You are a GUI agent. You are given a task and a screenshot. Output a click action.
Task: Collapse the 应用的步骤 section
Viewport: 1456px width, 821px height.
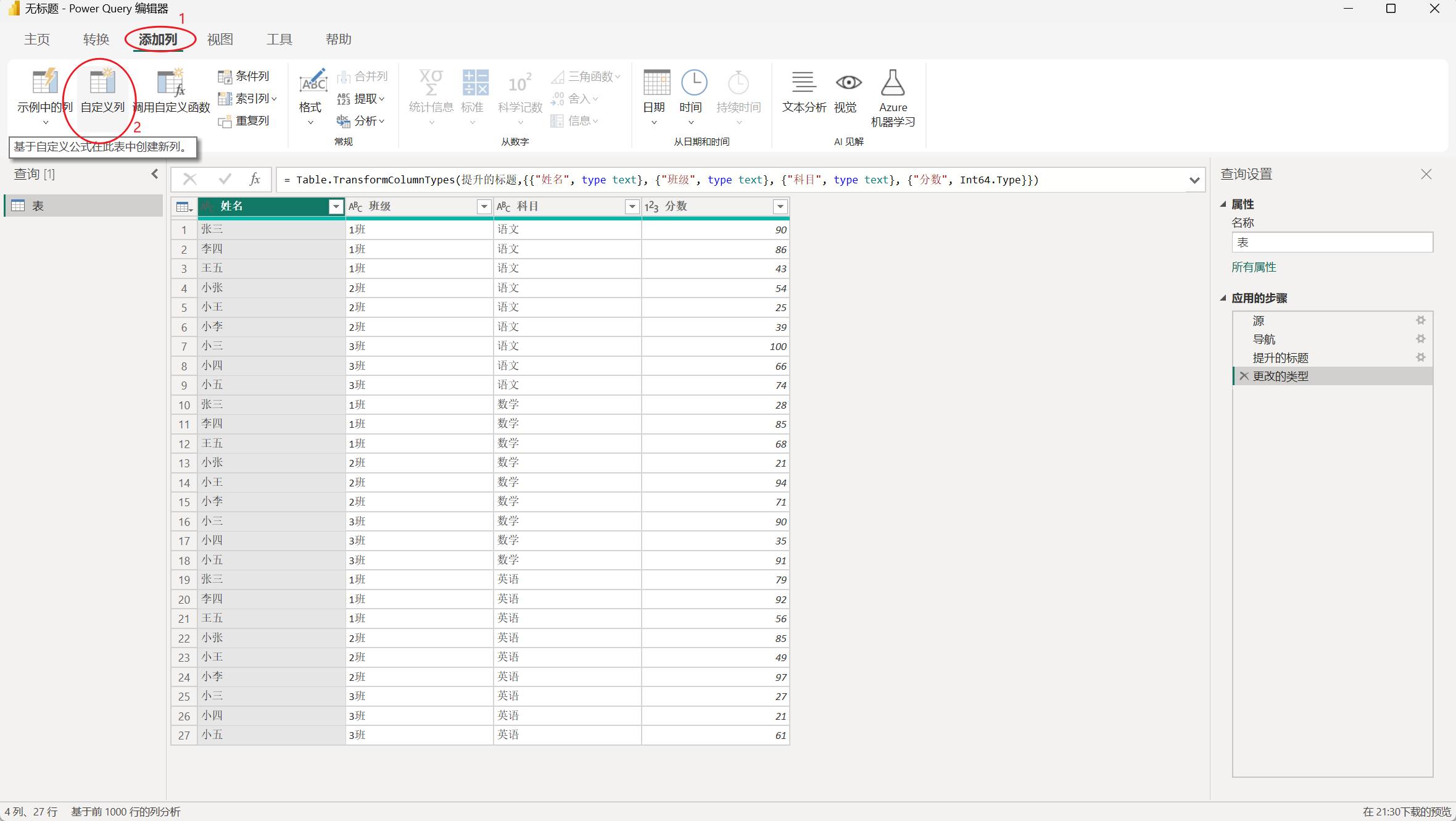1223,298
